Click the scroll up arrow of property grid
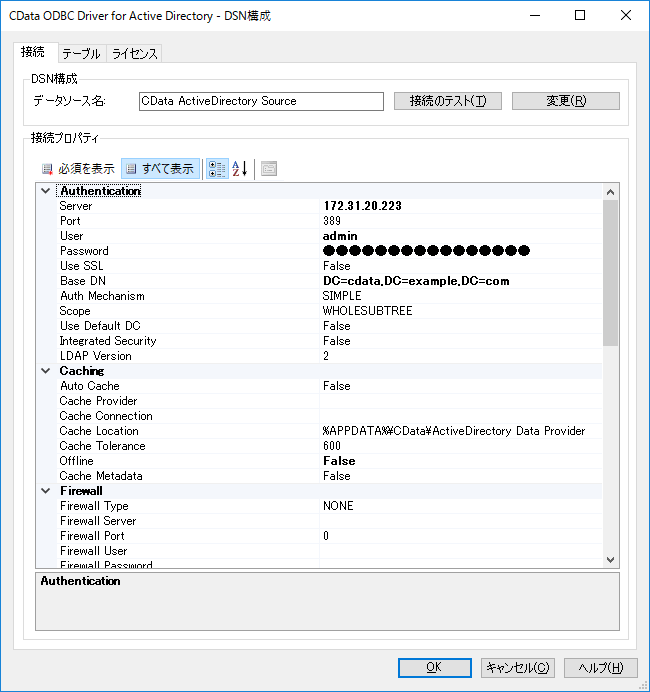Viewport: 650px width, 692px height. tap(611, 192)
